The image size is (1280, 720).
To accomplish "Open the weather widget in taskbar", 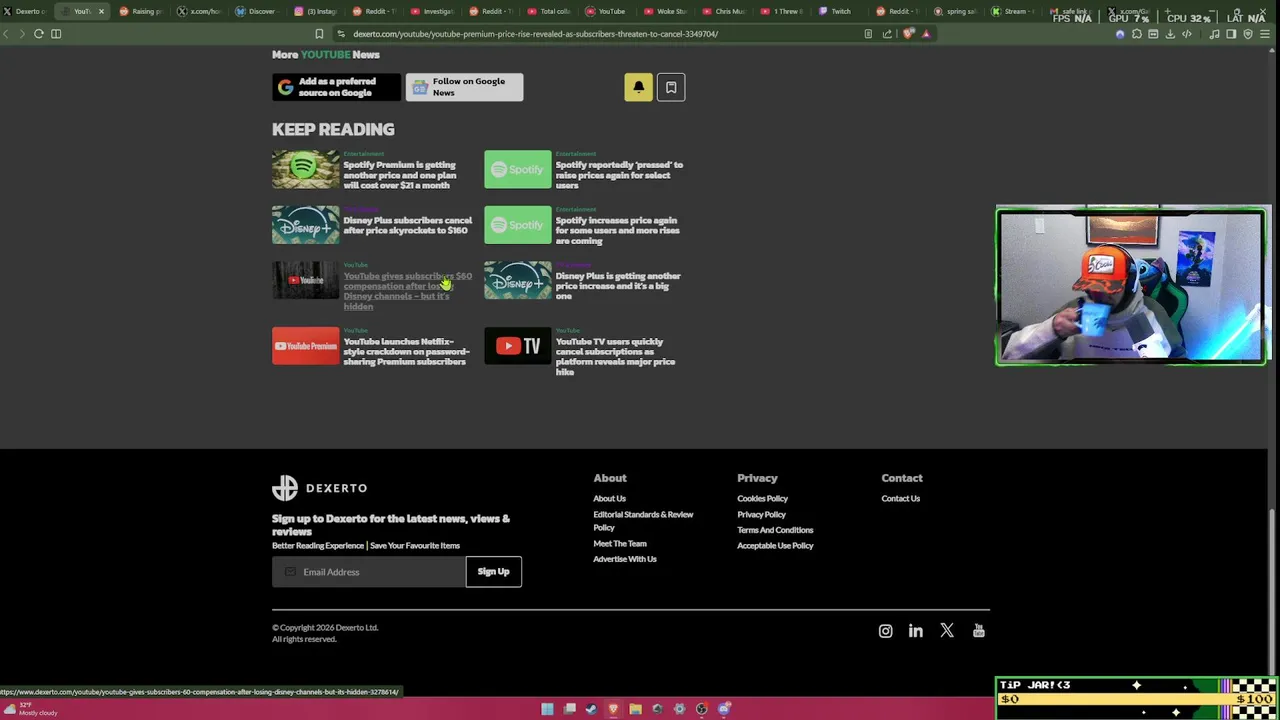I will (30, 709).
